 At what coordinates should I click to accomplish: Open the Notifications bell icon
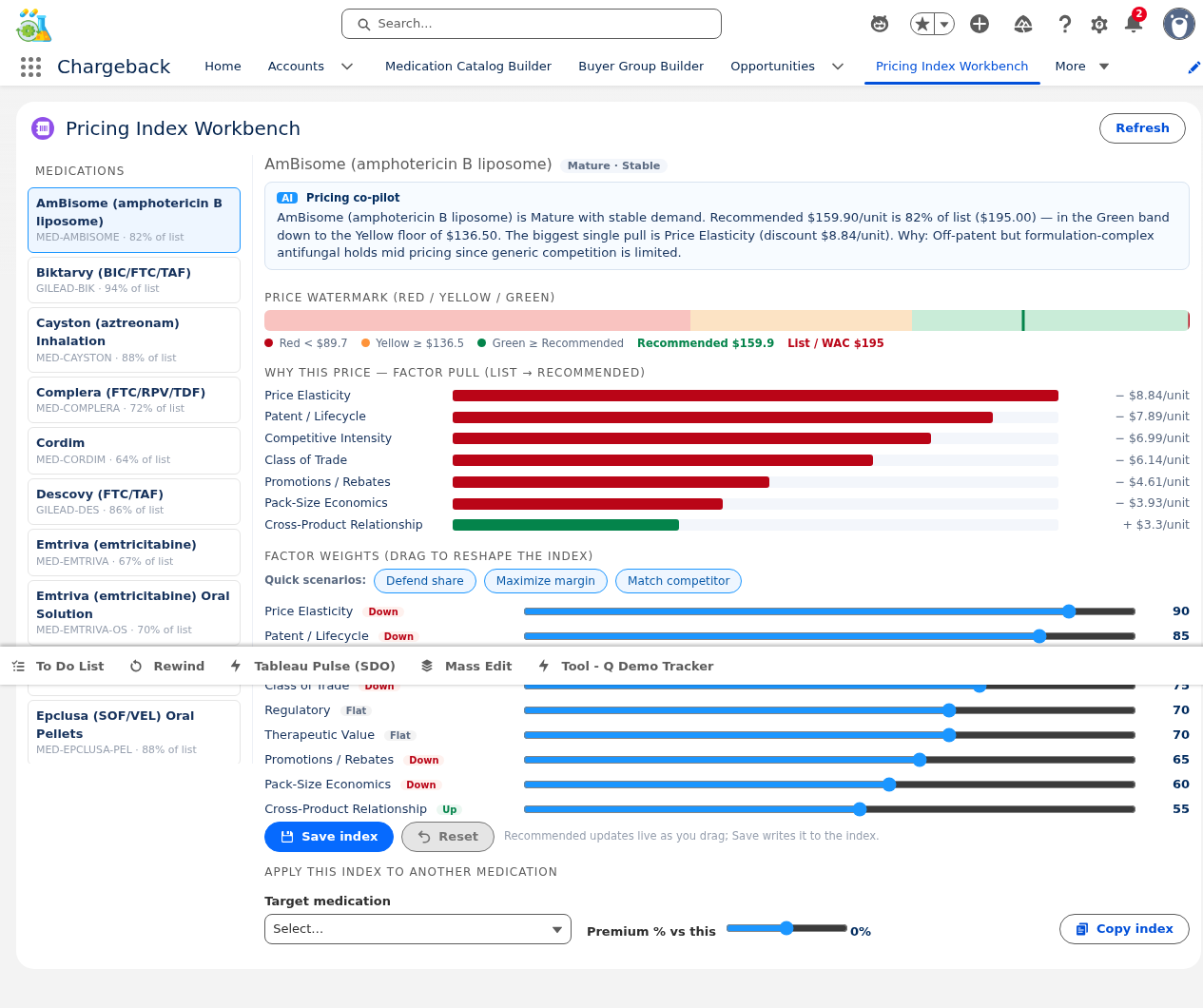(x=1134, y=23)
